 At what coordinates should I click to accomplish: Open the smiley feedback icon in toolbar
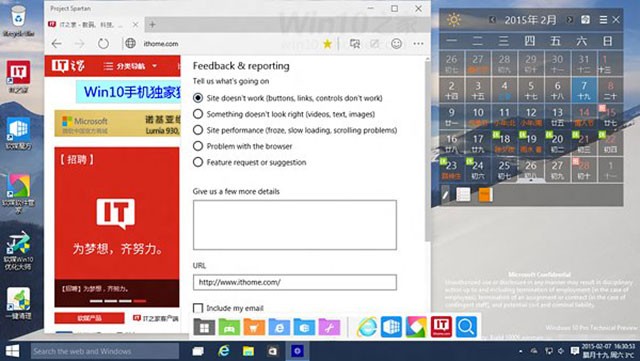pos(396,43)
